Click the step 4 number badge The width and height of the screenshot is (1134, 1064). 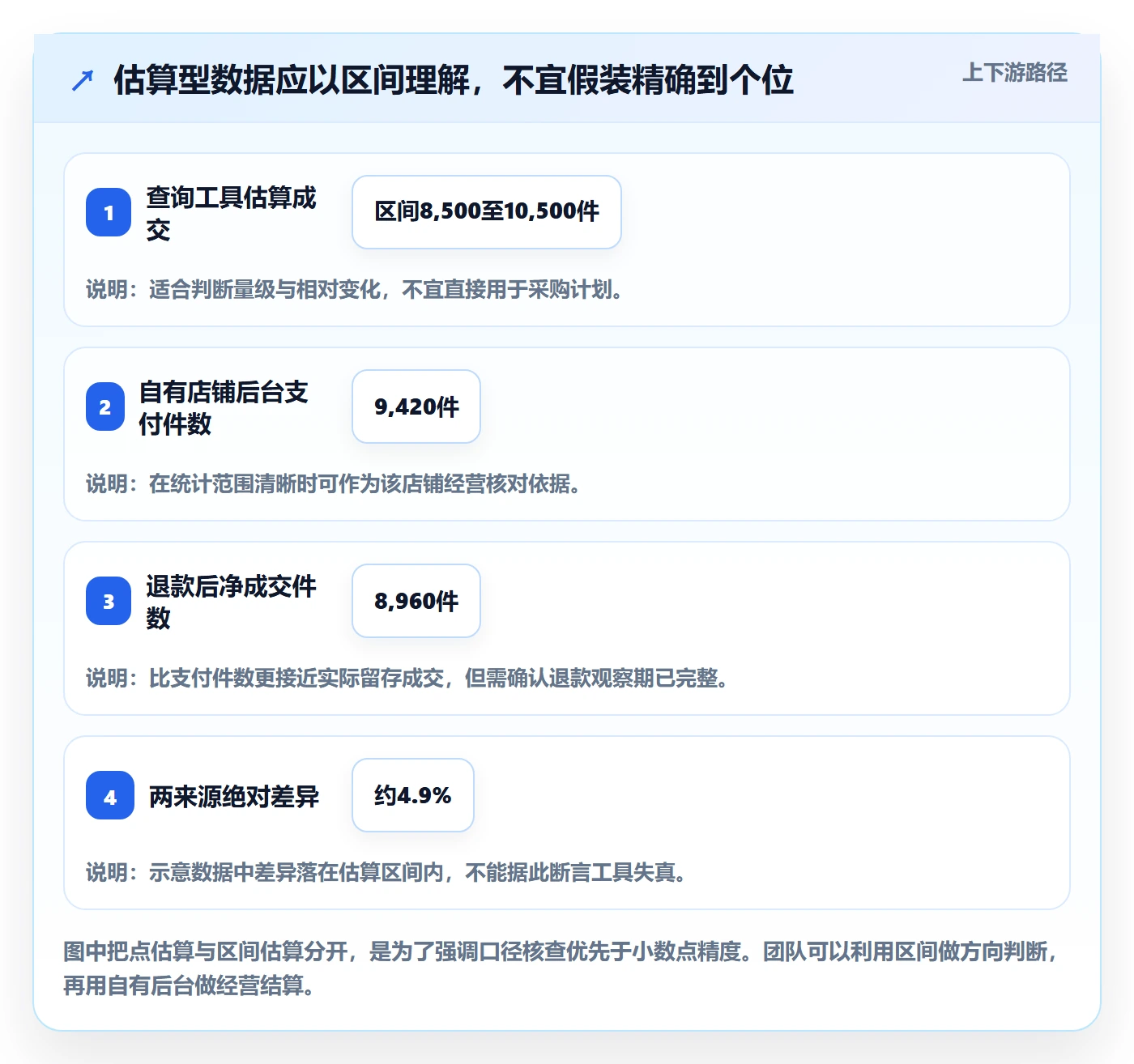110,795
